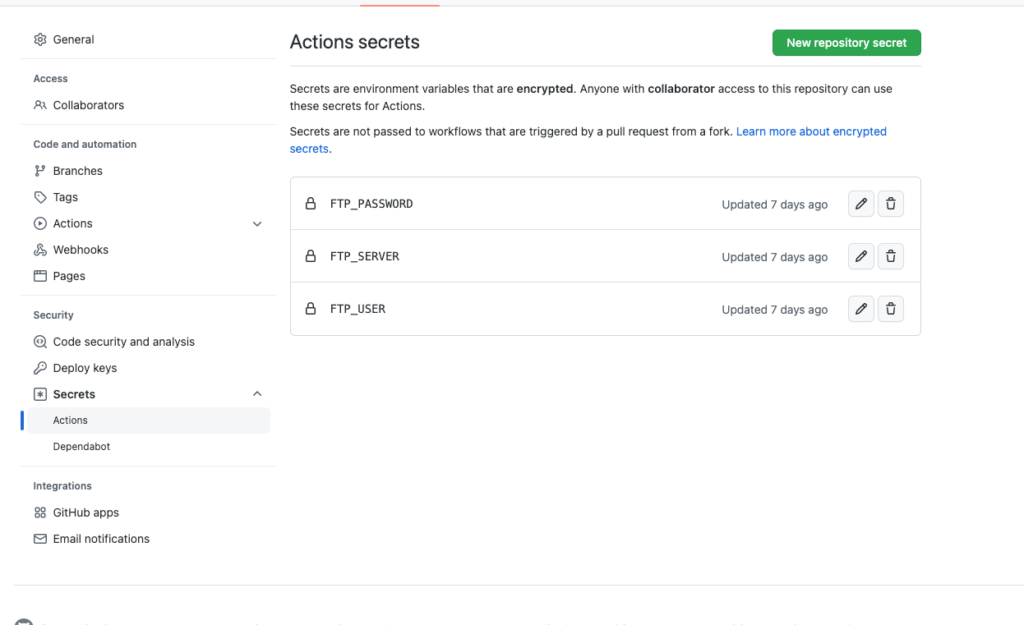Open Email notifications settings
The height and width of the screenshot is (625, 1024).
[100, 539]
